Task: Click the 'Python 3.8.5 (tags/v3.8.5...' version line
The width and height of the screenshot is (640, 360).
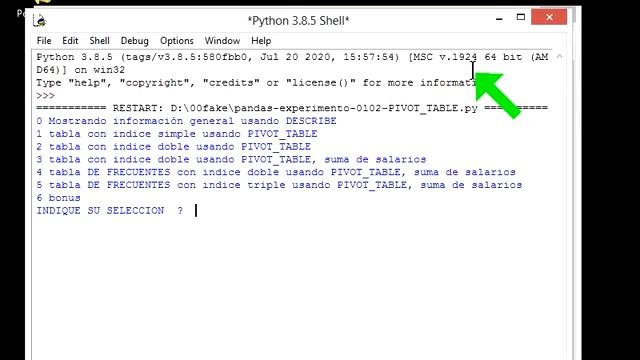Action: tap(292, 57)
